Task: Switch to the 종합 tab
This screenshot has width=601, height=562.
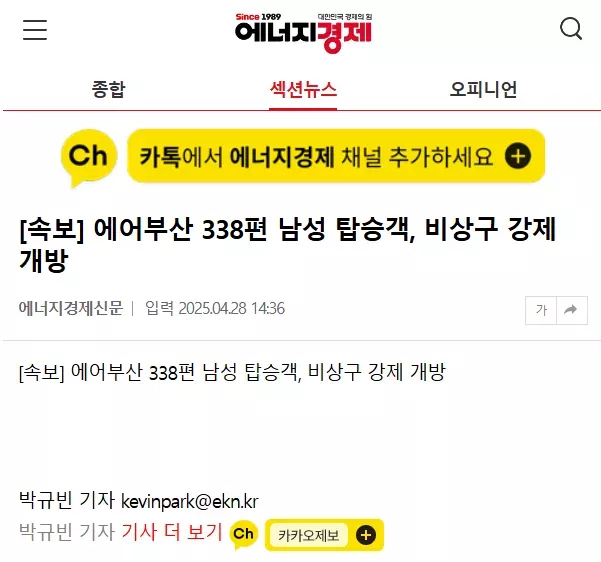Action: [x=108, y=89]
